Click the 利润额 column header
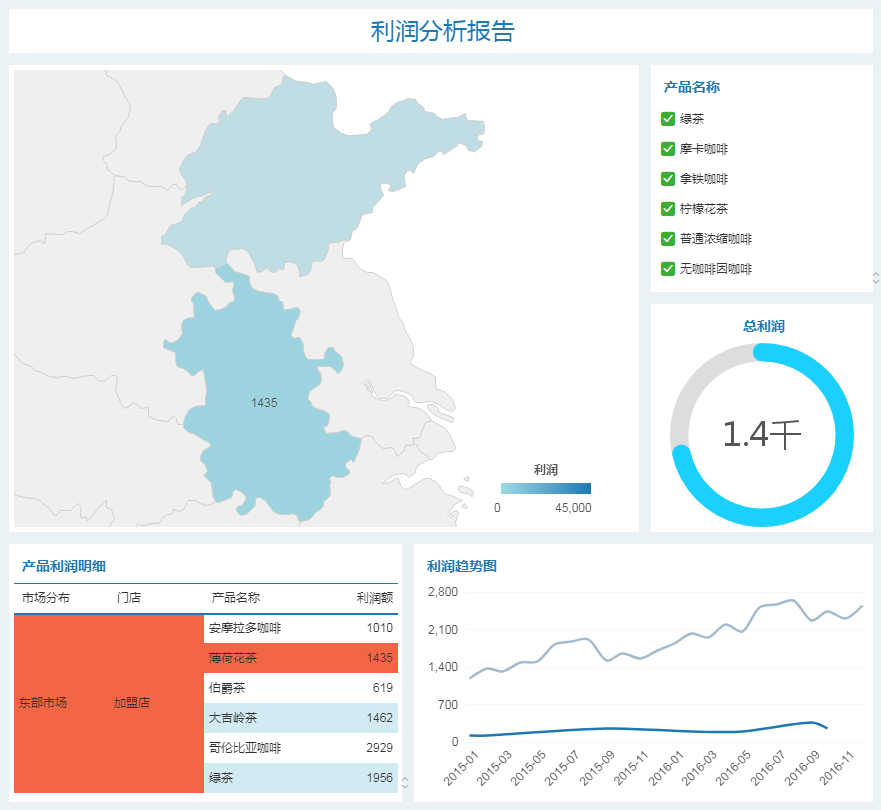 [375, 598]
